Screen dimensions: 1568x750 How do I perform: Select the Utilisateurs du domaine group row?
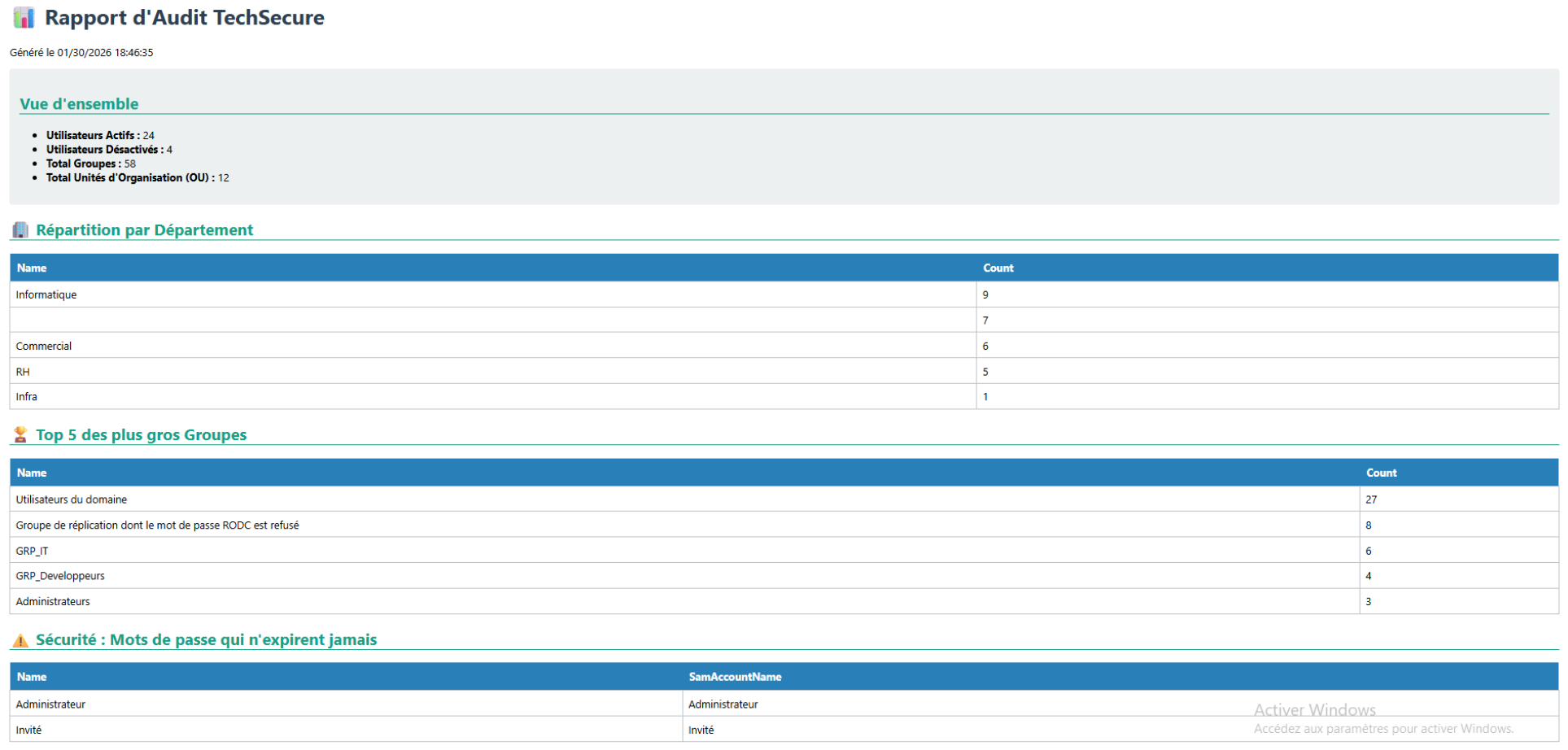click(72, 499)
